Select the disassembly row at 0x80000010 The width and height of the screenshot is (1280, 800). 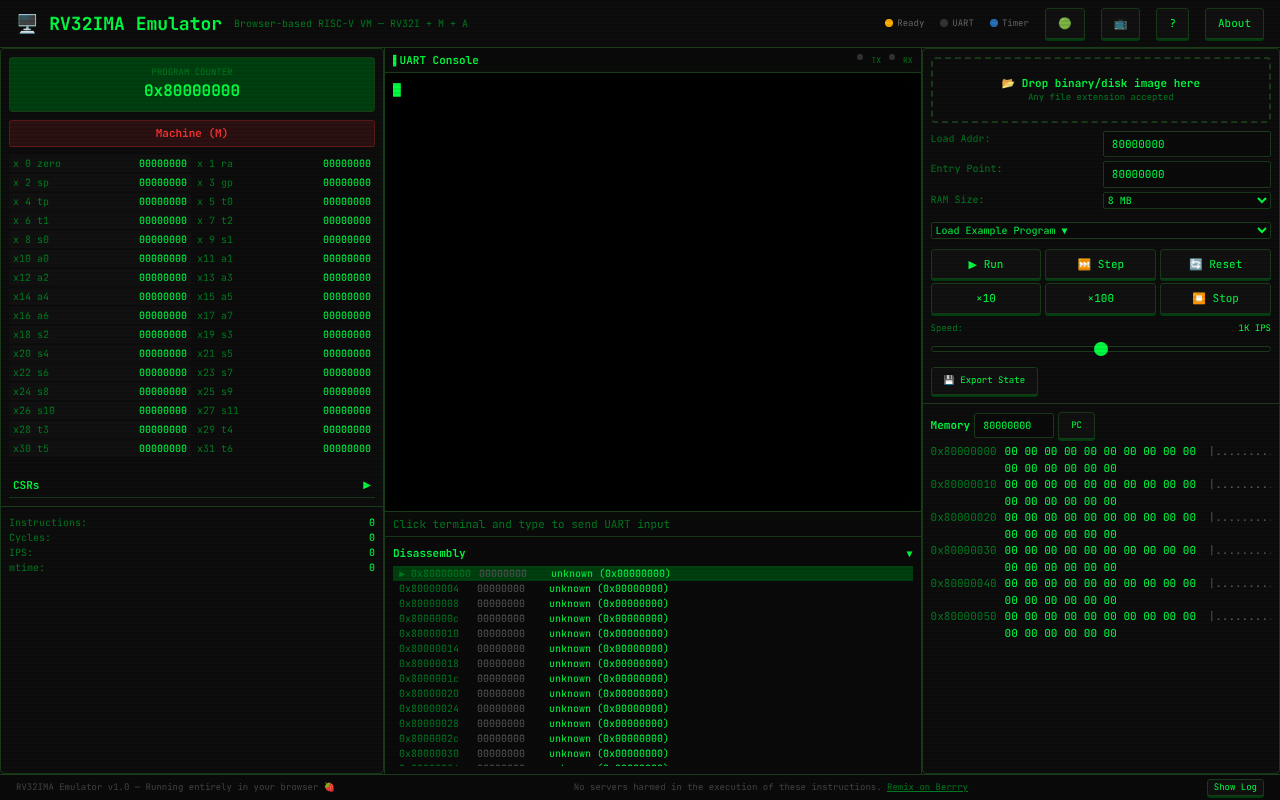(x=653, y=634)
